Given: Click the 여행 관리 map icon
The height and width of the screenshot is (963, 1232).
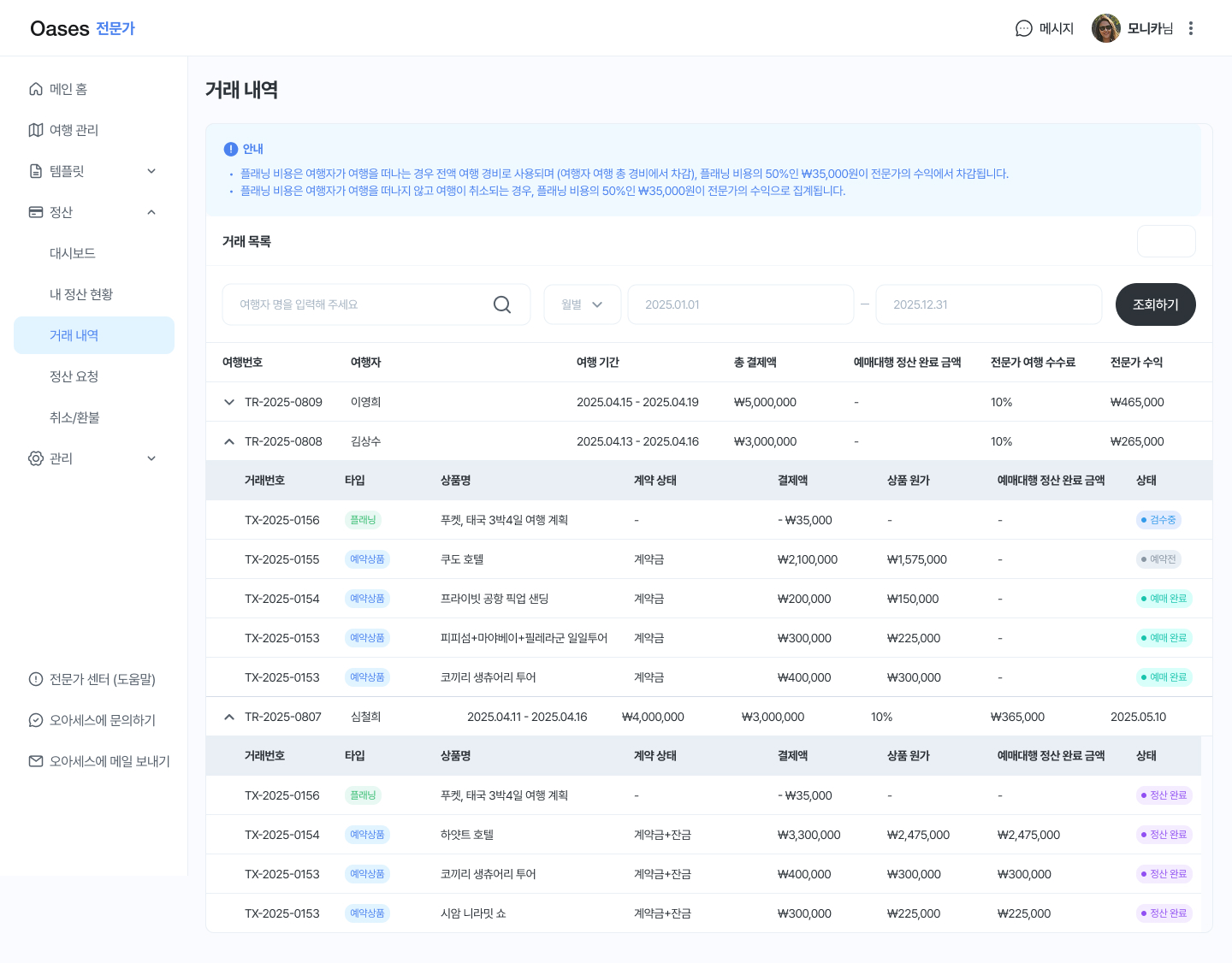Looking at the screenshot, I should click(36, 130).
